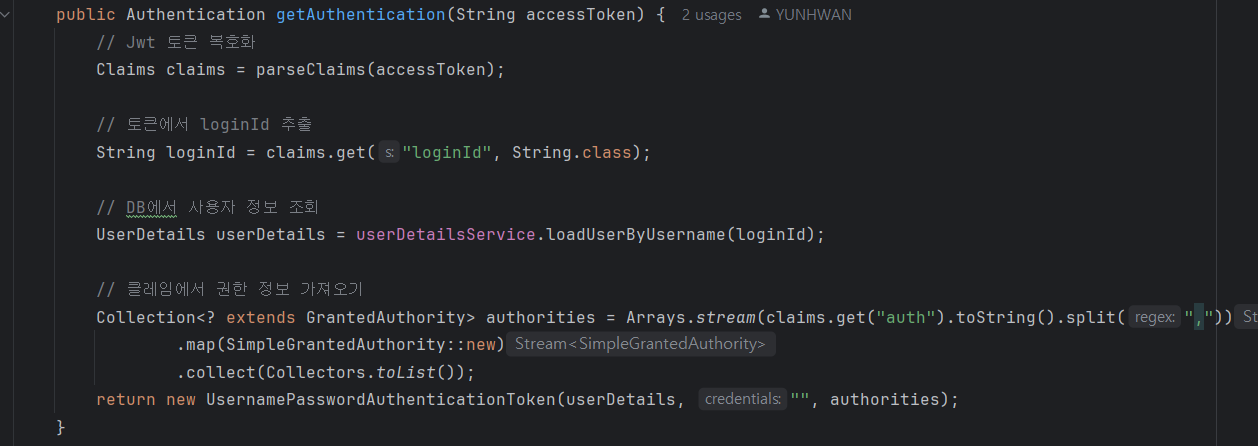Click the "auth" string literal

pyautogui.click(x=906, y=318)
